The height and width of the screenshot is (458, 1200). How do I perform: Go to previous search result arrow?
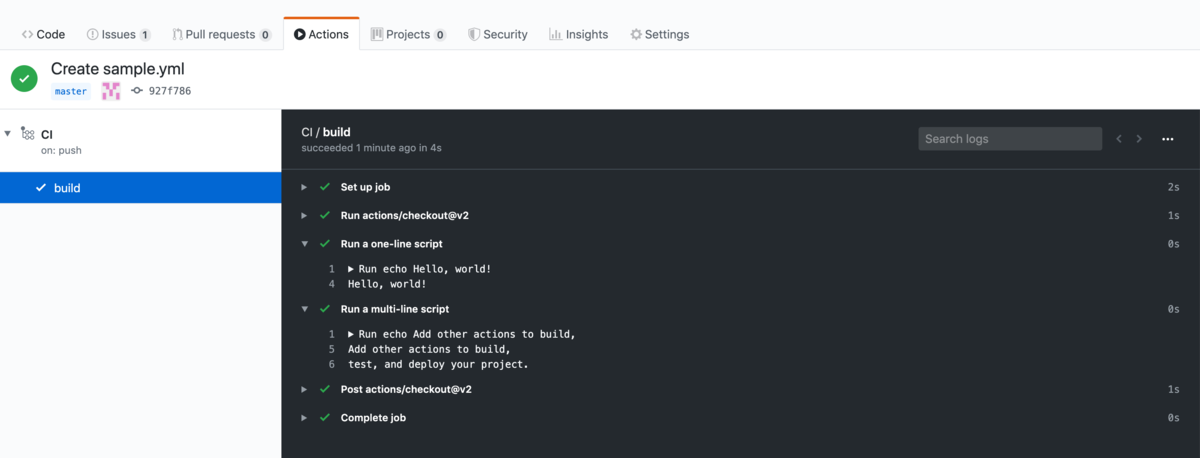coord(1119,139)
